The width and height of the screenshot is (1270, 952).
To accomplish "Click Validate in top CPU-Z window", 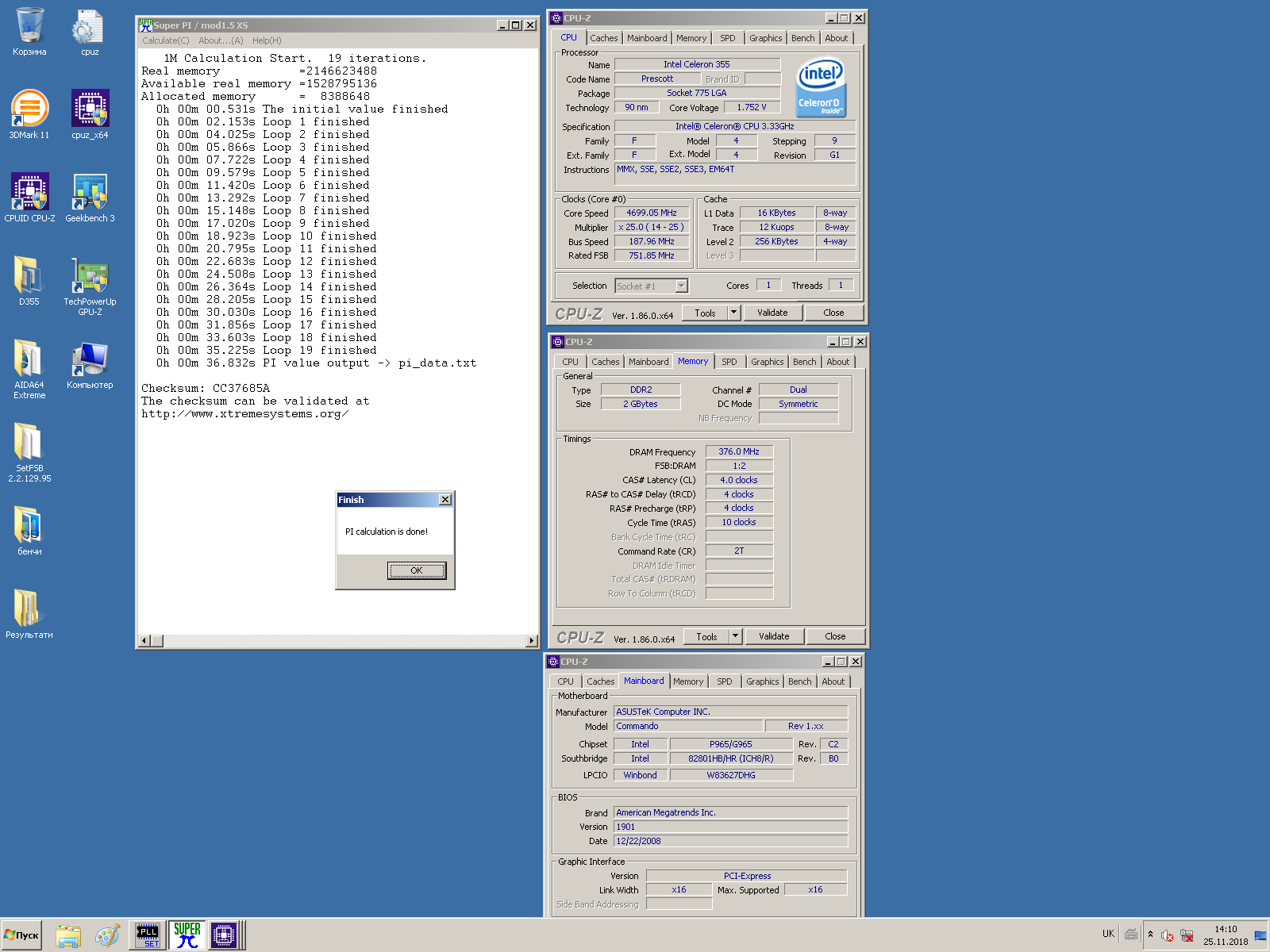I will click(772, 313).
